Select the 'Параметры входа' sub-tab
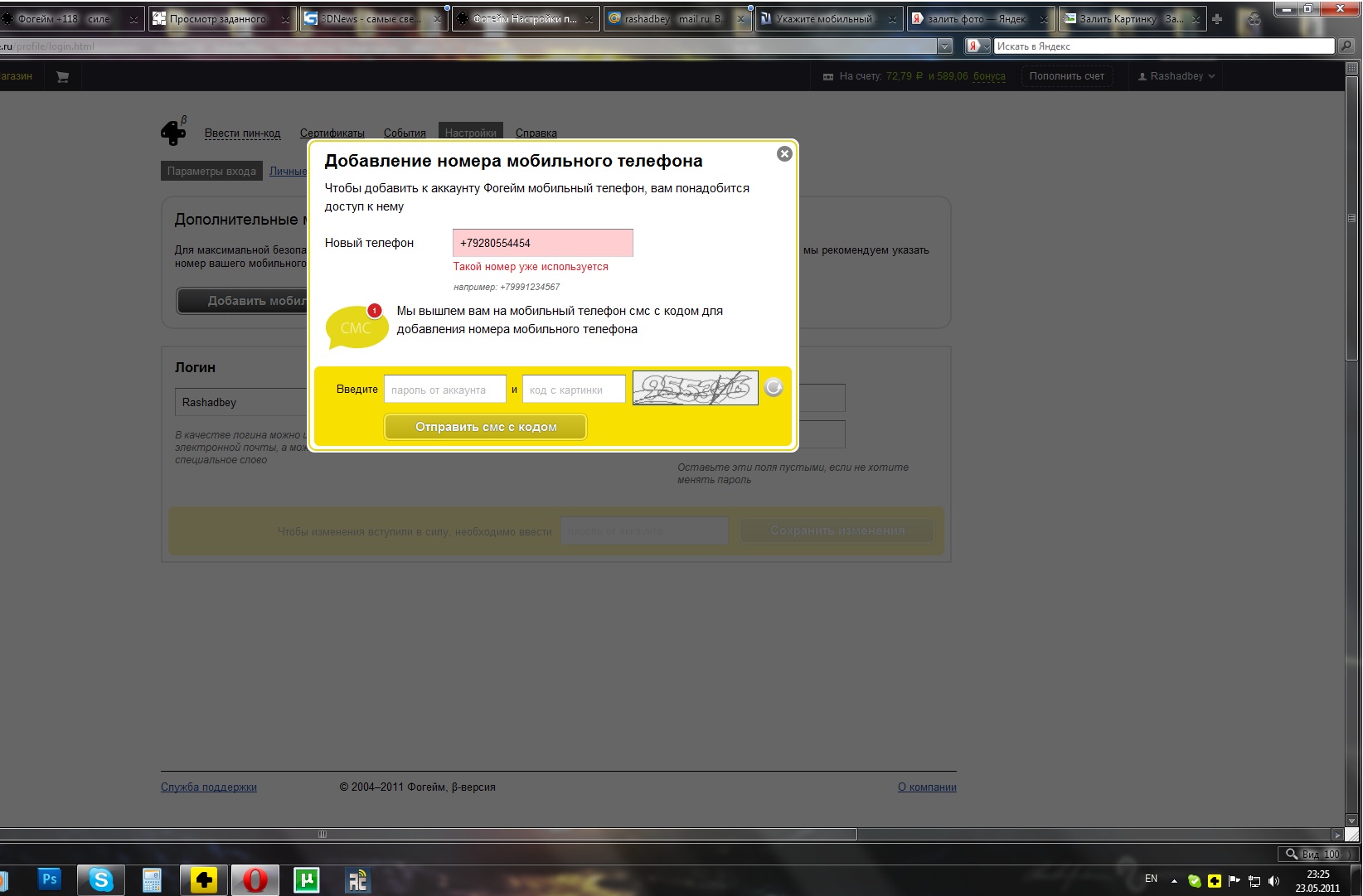1363x896 pixels. [211, 171]
